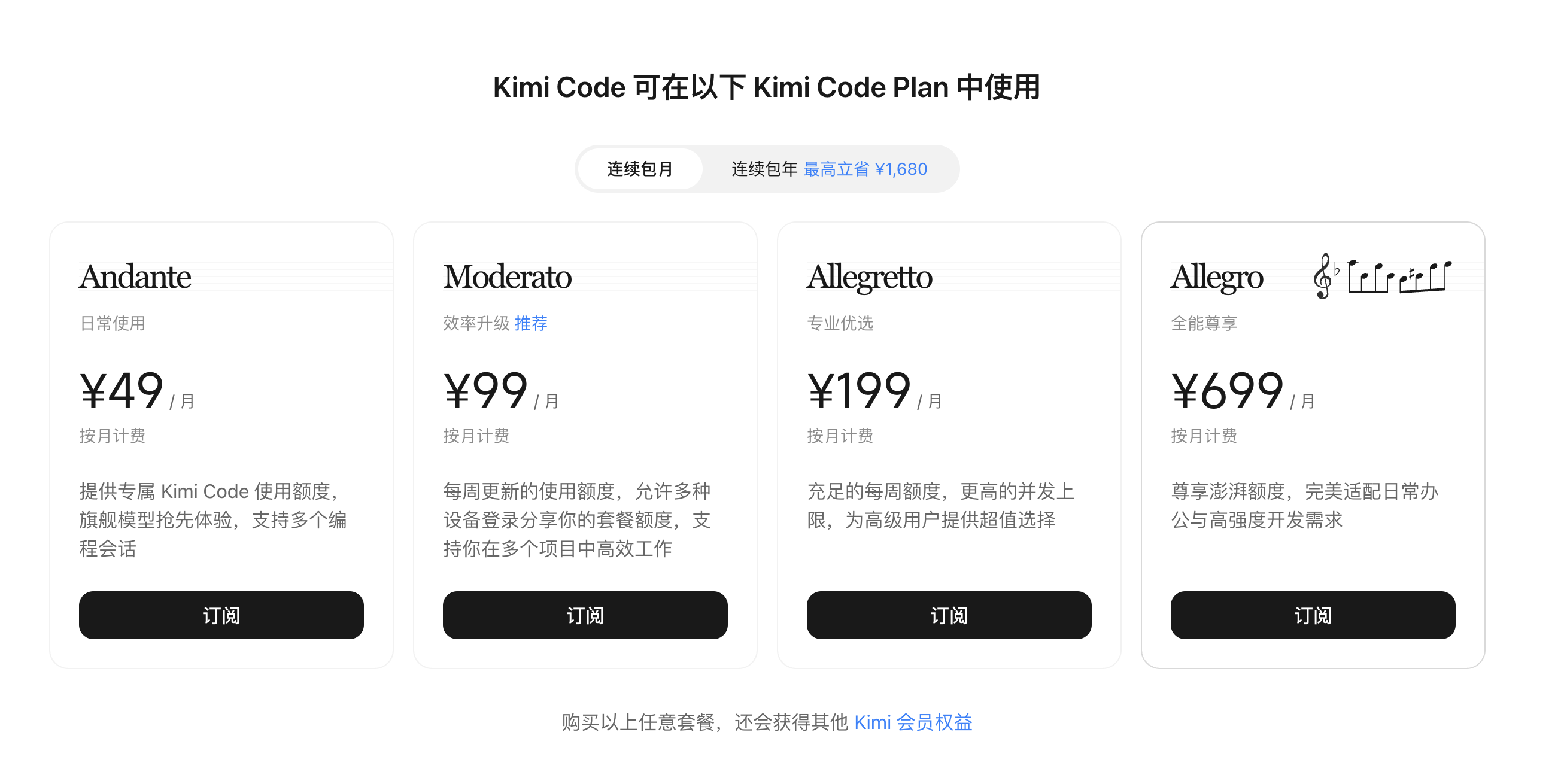Open the Kimi 会员权益 link
The width and height of the screenshot is (1561, 784).
[x=913, y=722]
